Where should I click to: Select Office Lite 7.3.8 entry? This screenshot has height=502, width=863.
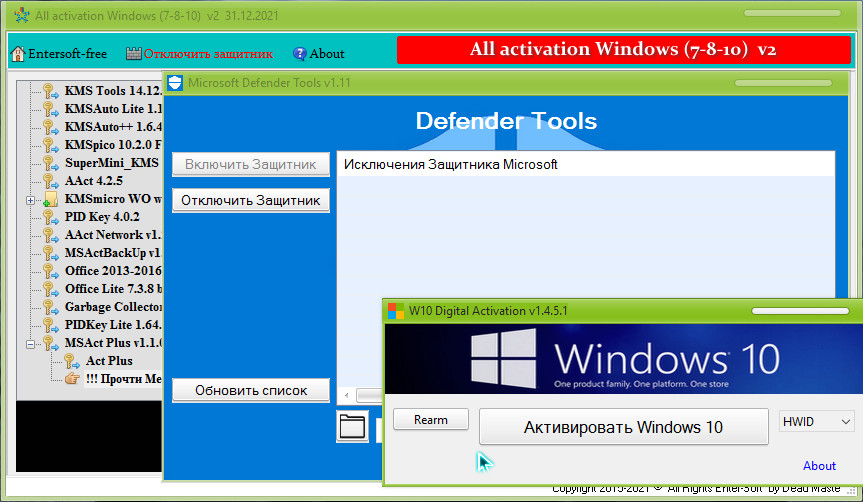tap(113, 289)
